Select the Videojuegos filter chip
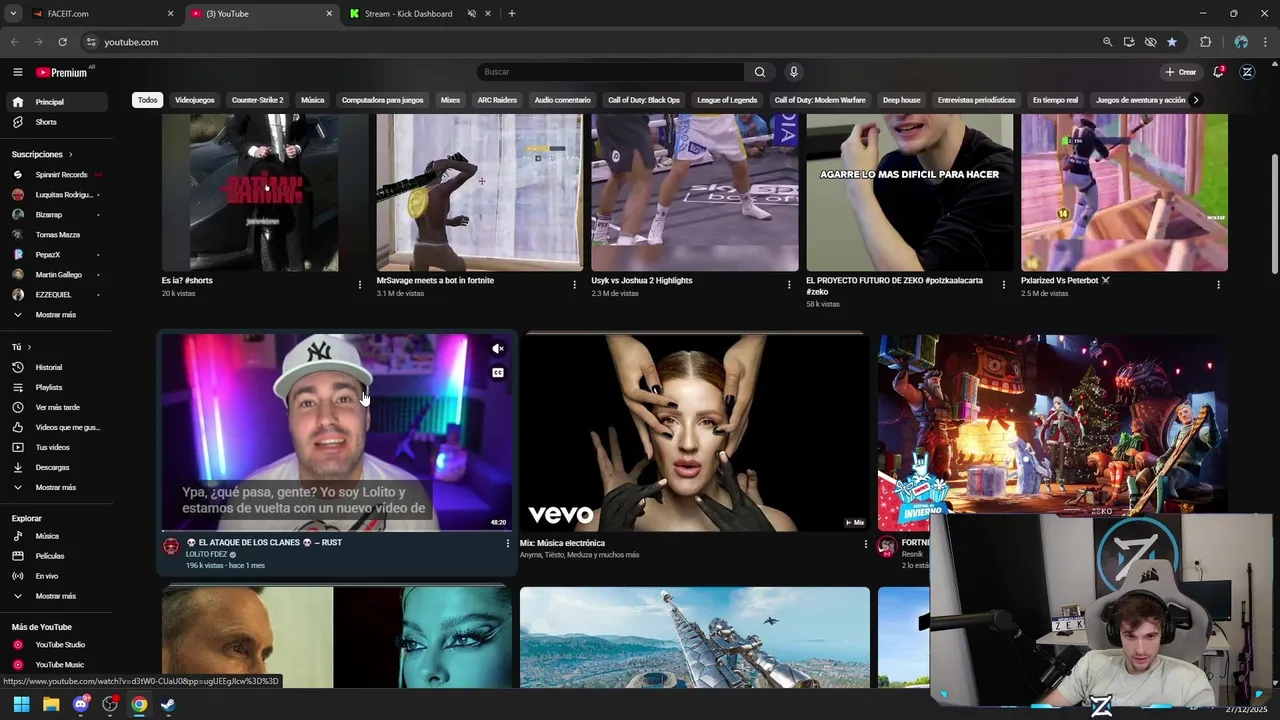The width and height of the screenshot is (1280, 720). [x=194, y=100]
